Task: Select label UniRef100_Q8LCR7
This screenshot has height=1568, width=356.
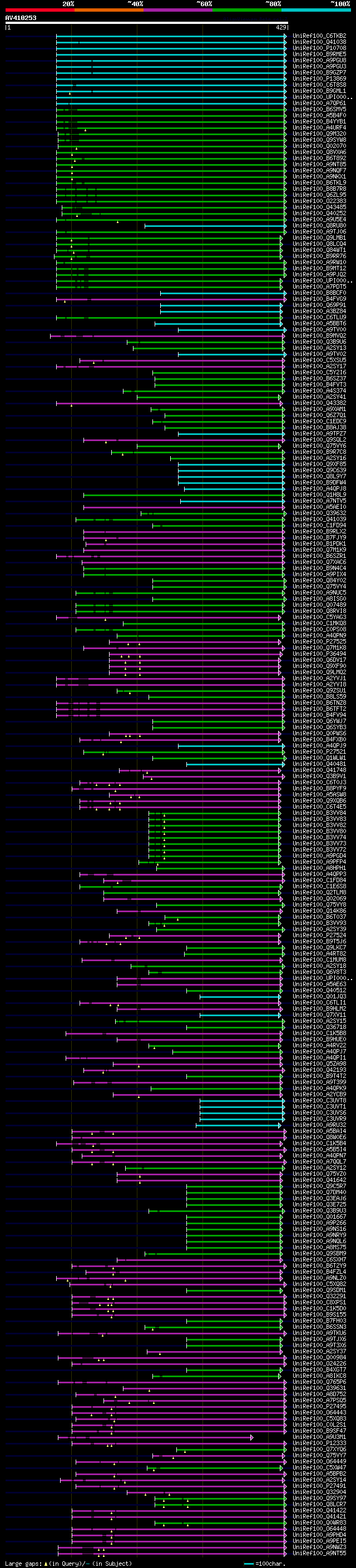Action: (319, 1504)
